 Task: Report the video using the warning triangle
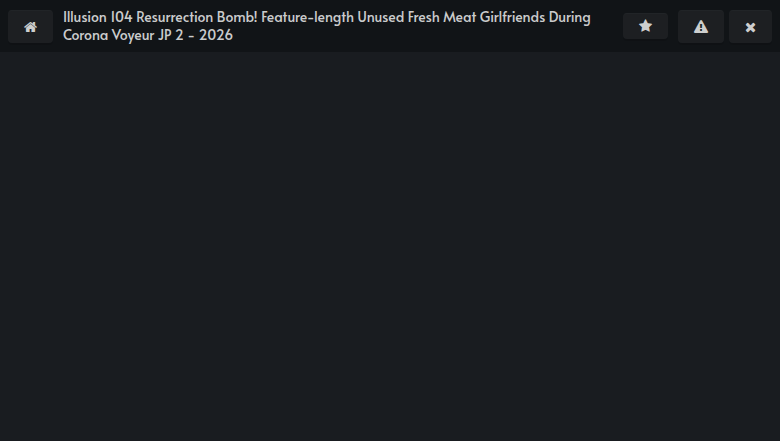700,27
